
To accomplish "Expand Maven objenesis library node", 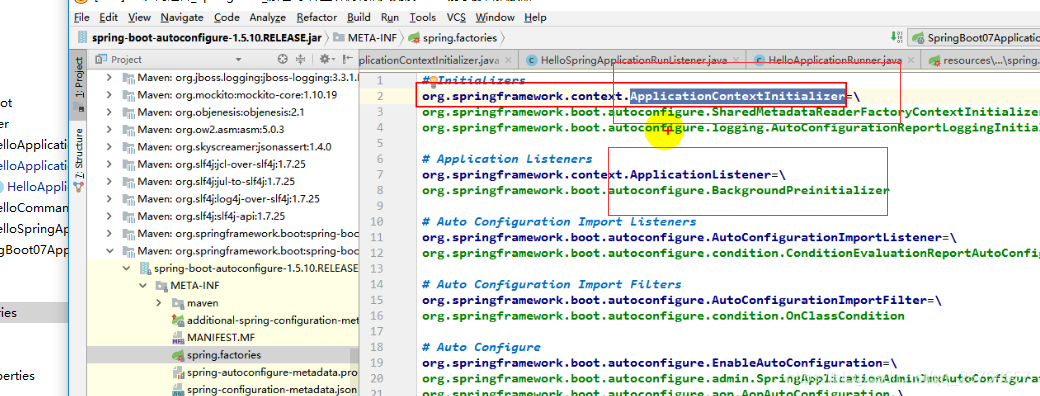I will (x=109, y=112).
